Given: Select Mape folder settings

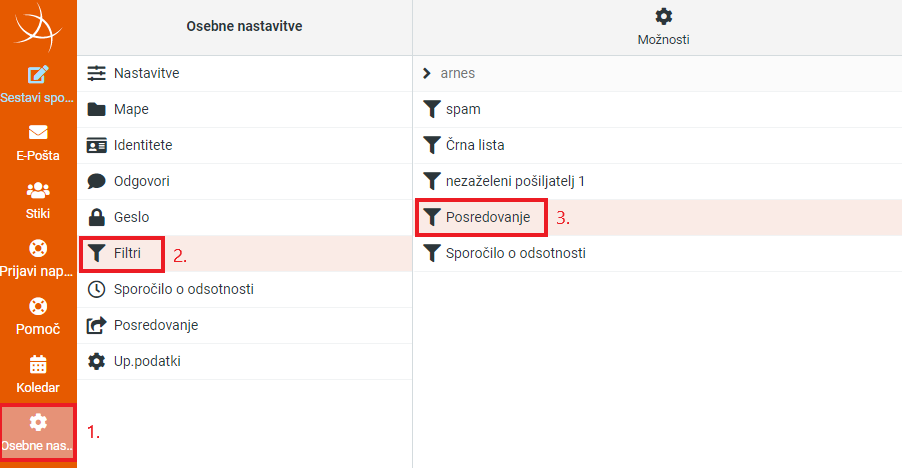Looking at the screenshot, I should pos(244,109).
